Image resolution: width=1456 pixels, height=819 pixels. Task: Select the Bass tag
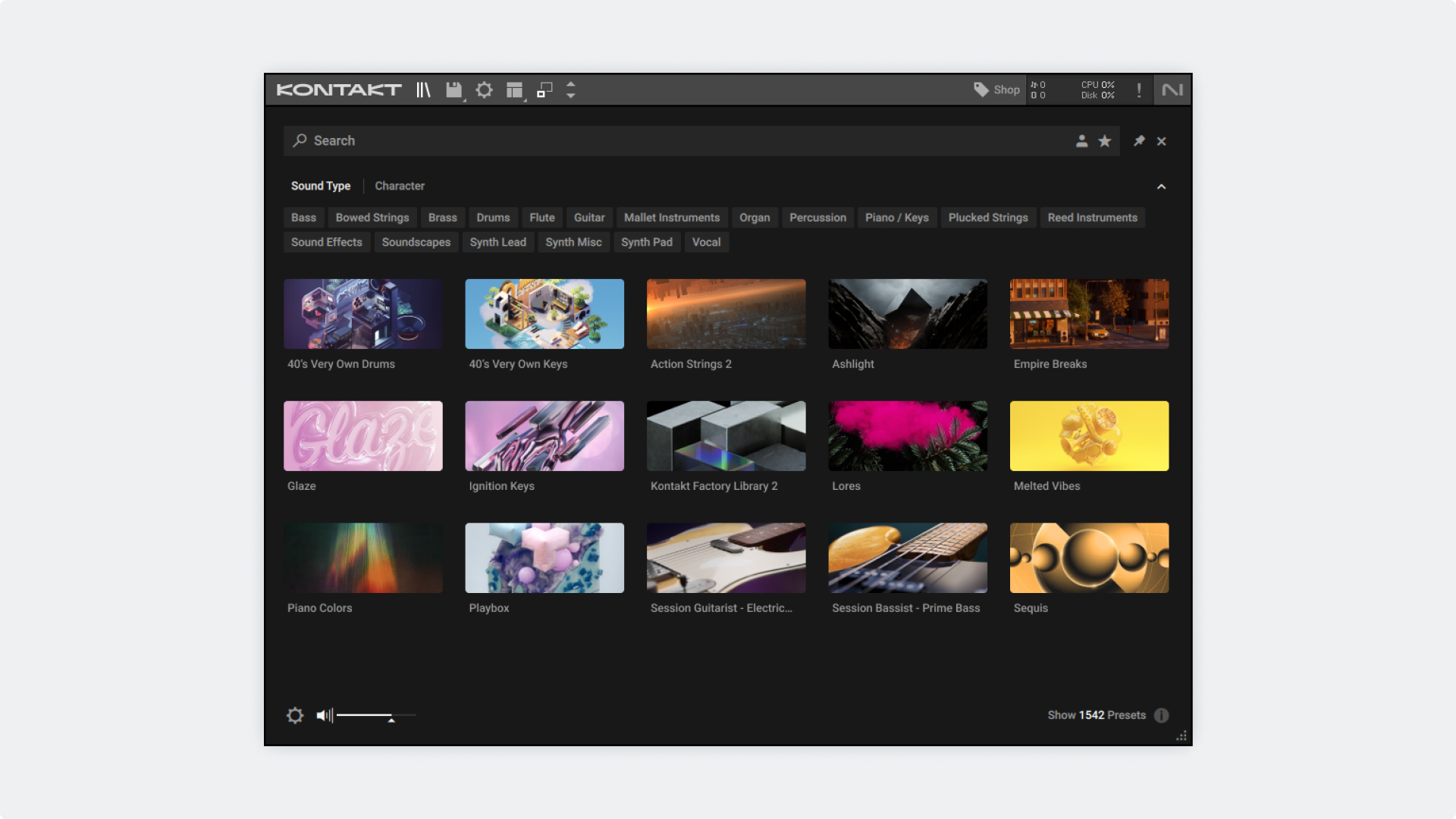[303, 218]
